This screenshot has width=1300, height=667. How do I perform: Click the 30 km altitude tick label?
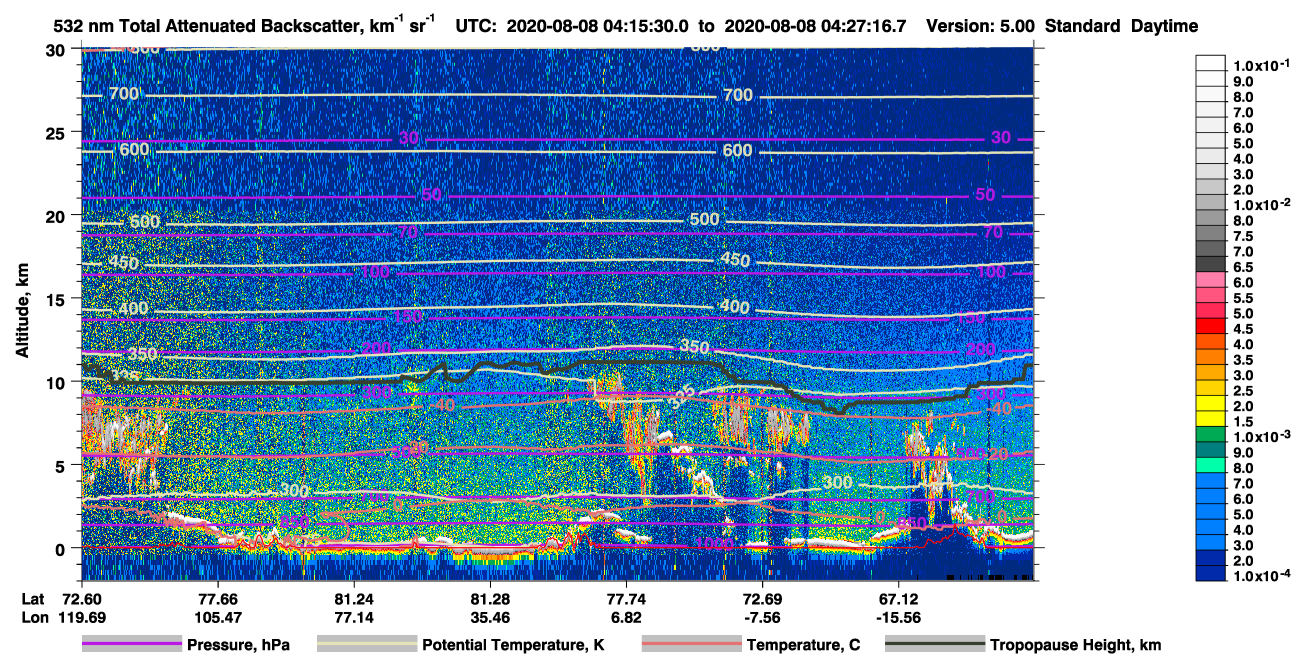pos(56,49)
